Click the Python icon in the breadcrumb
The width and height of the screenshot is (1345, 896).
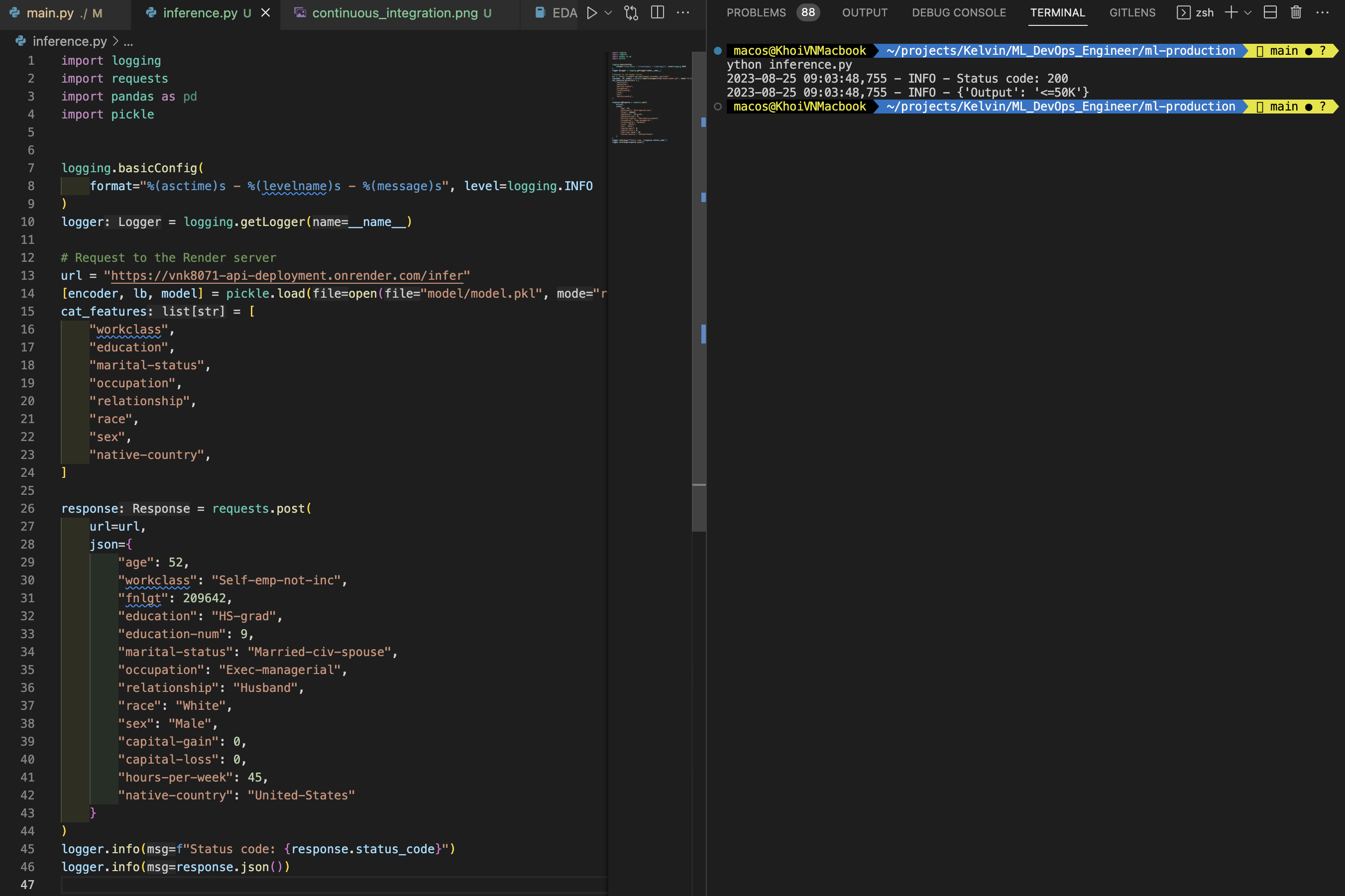(20, 41)
